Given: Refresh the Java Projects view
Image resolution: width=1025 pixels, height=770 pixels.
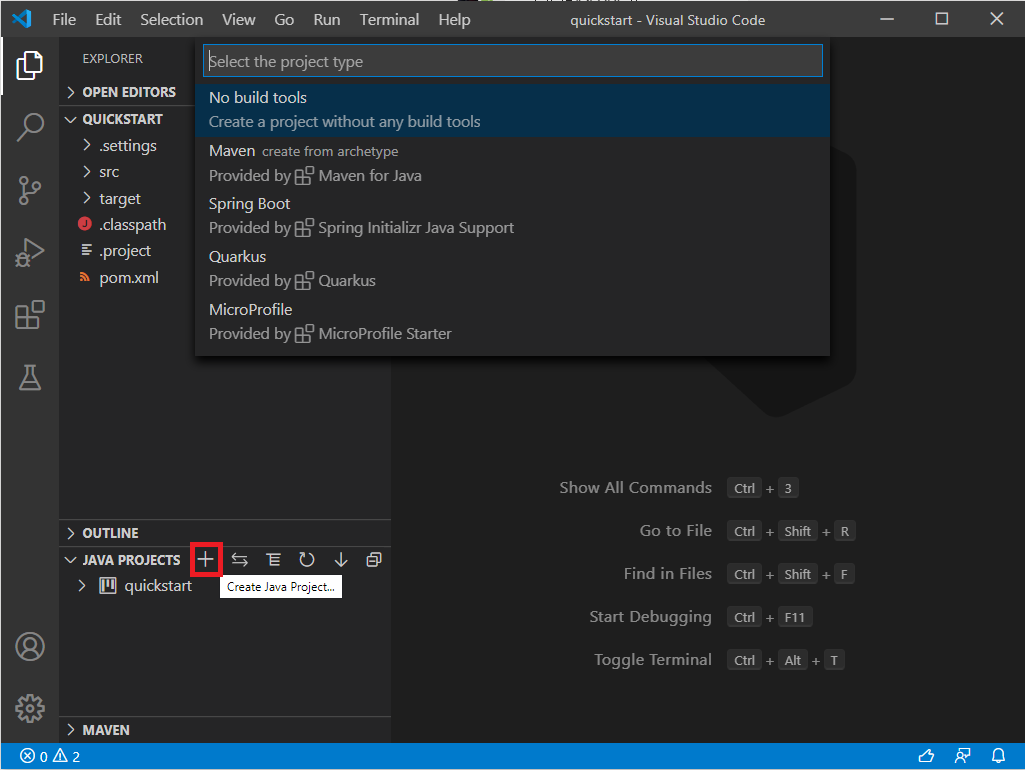Looking at the screenshot, I should pos(307,559).
